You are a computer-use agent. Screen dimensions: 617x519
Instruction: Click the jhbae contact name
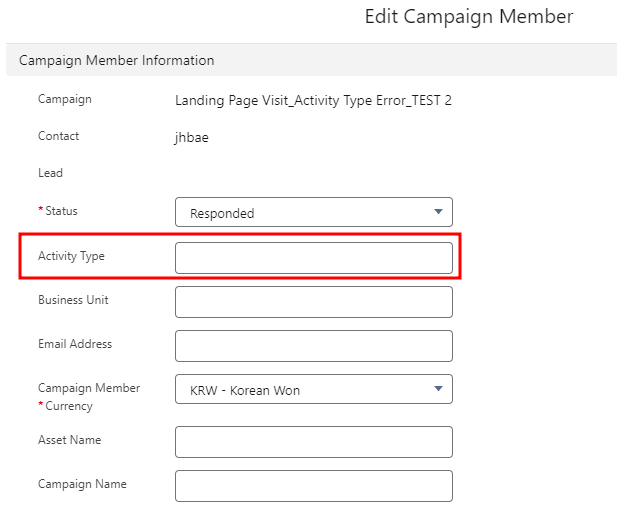pyautogui.click(x=192, y=137)
